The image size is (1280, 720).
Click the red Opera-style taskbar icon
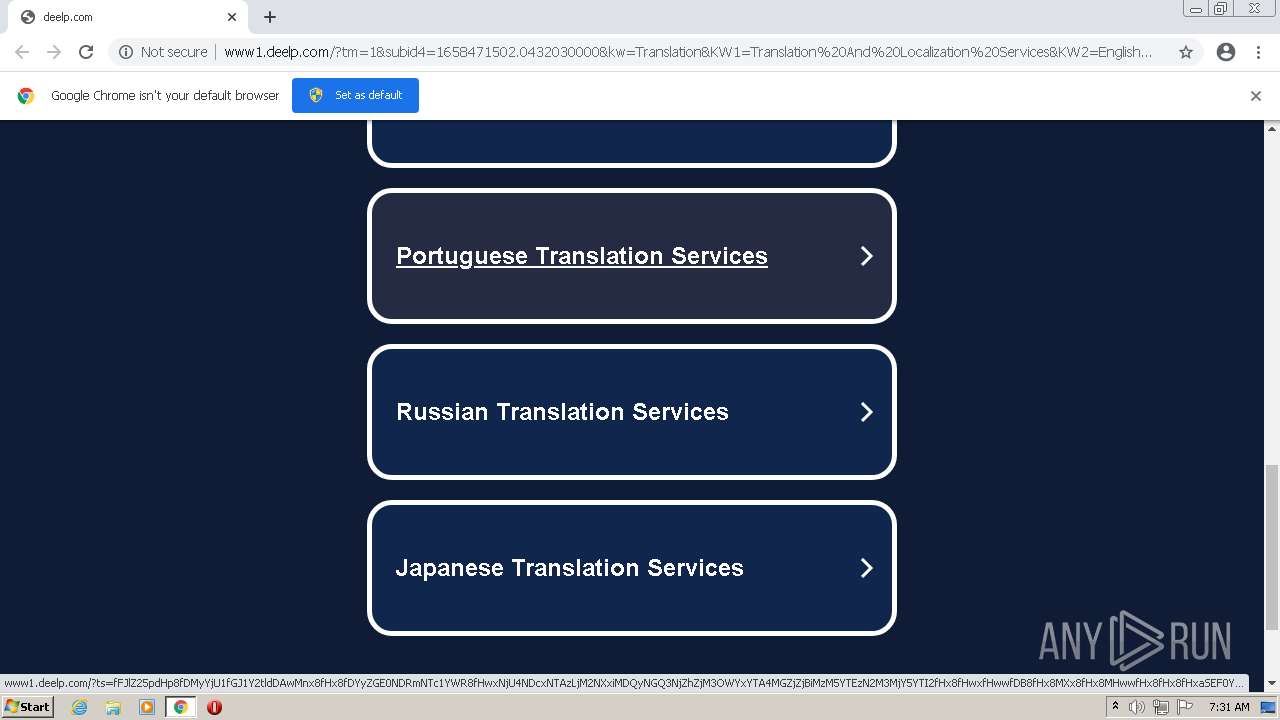click(214, 707)
